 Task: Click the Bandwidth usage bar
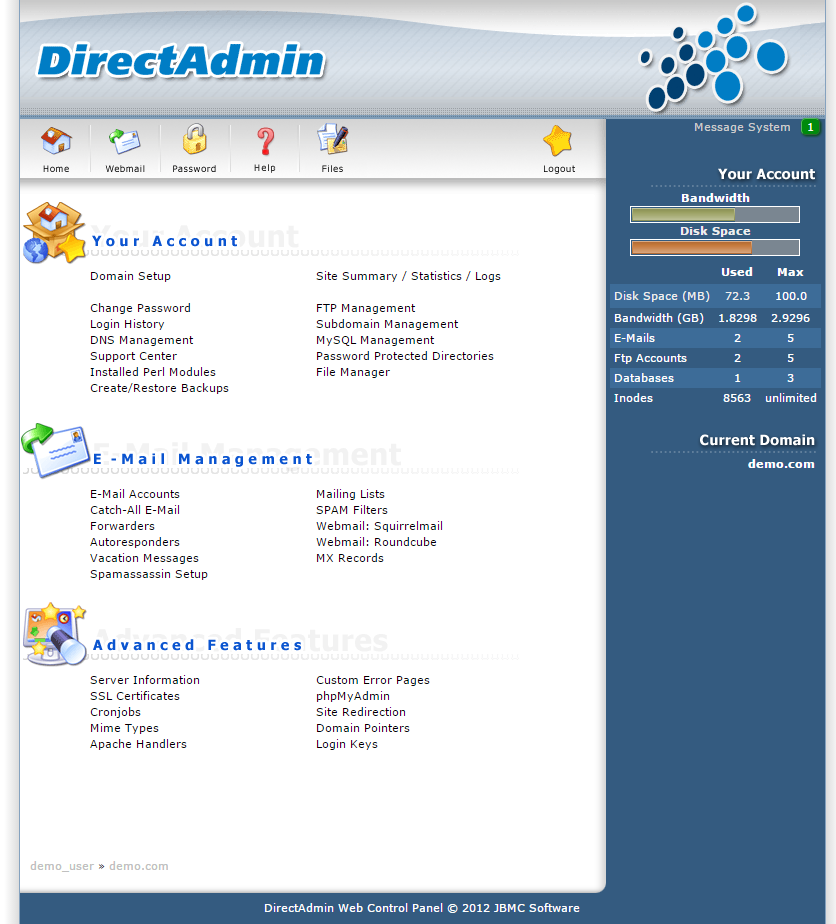[x=715, y=214]
